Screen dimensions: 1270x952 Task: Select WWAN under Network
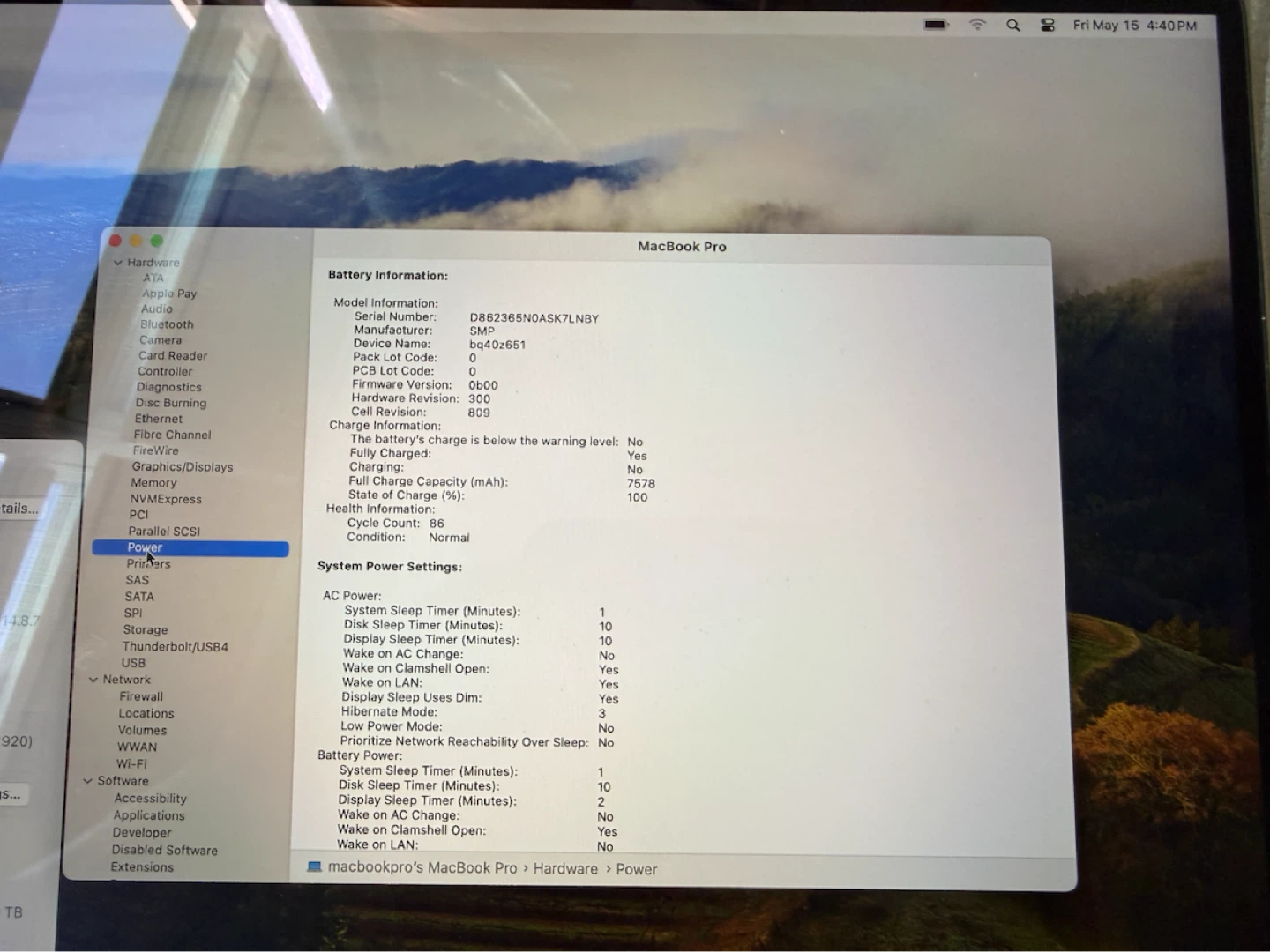click(x=137, y=747)
